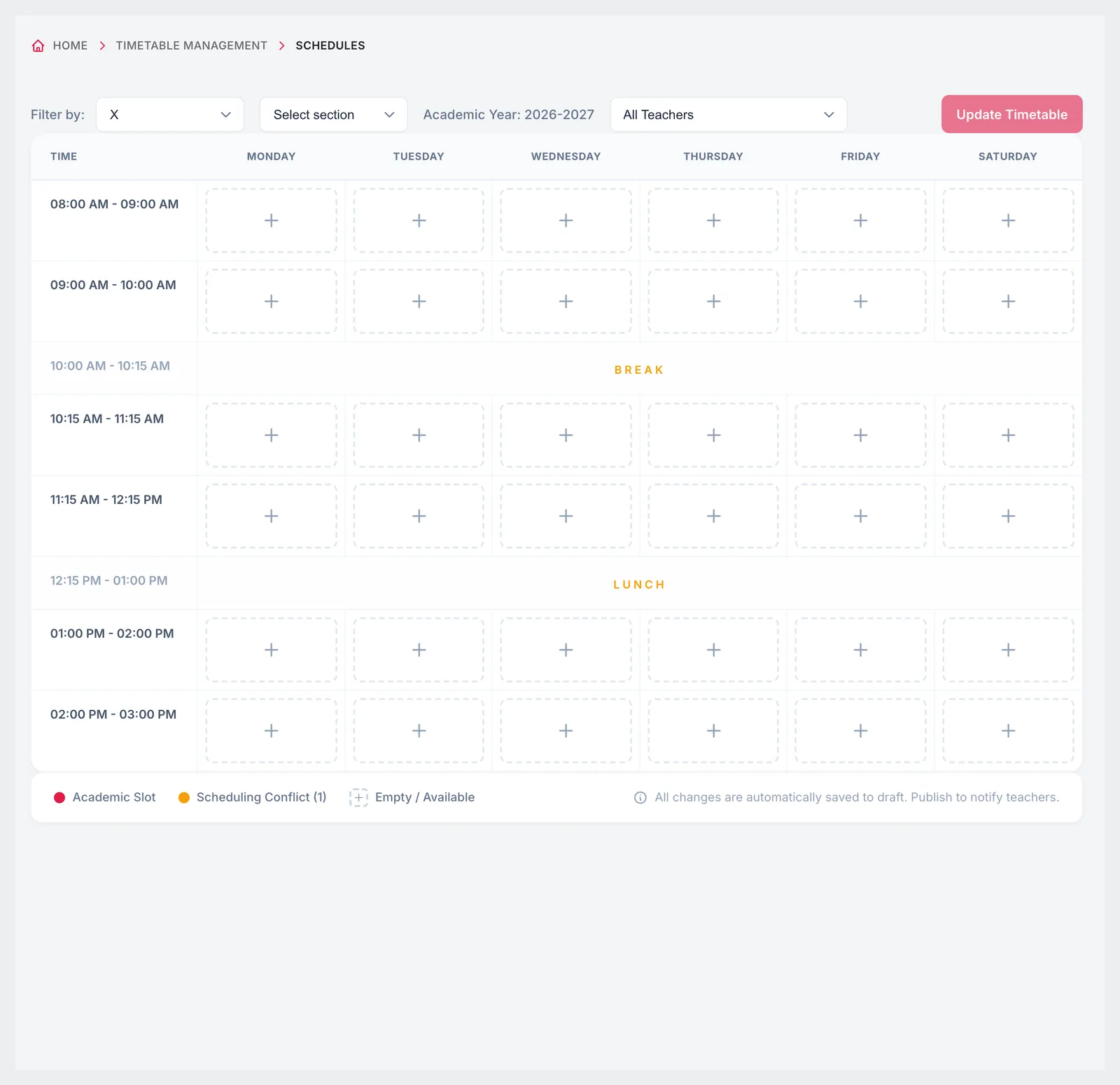Open the HOME breadcrumb link

[x=70, y=45]
